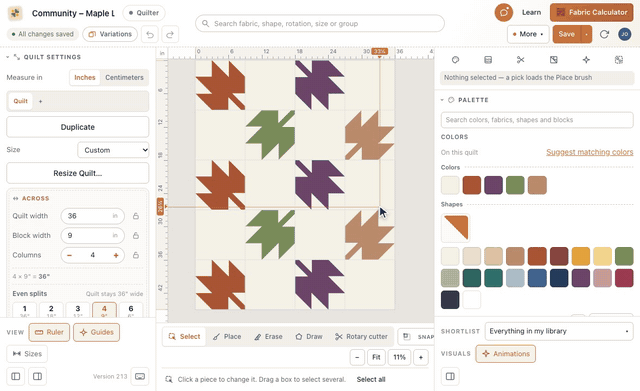Choose even split 6
Viewport: 640px width, 391px height.
(131, 311)
